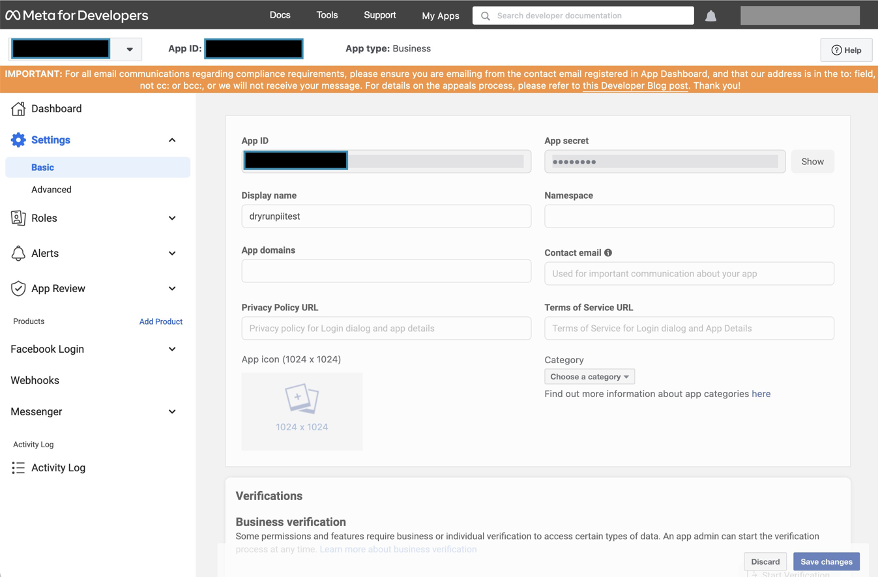Image resolution: width=879 pixels, height=577 pixels.
Task: Discard the changes
Action: pos(765,561)
